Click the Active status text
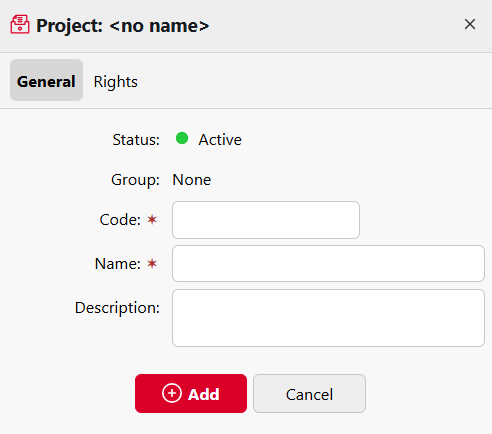Viewport: 492px width, 434px height. pos(220,139)
